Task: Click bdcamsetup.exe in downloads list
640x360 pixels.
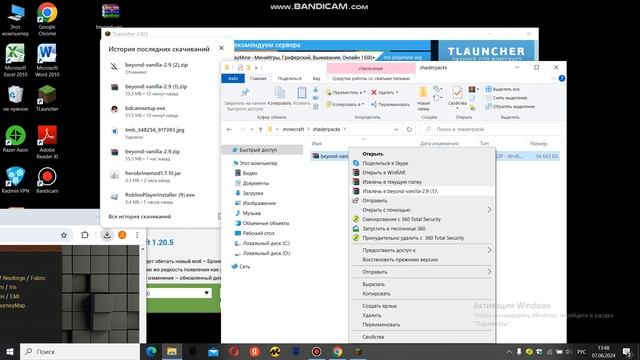Action: (145, 108)
